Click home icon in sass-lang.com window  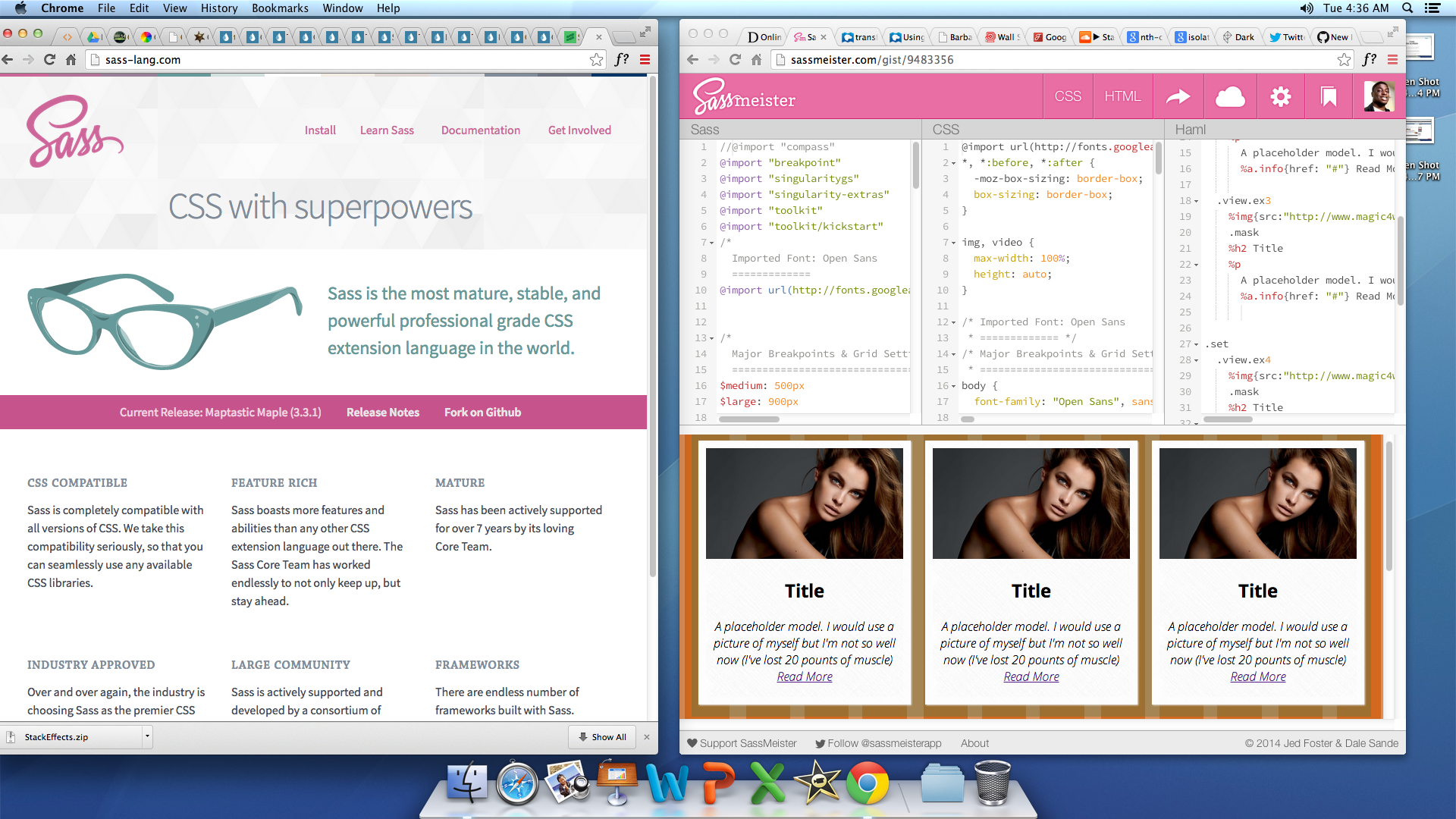71,59
